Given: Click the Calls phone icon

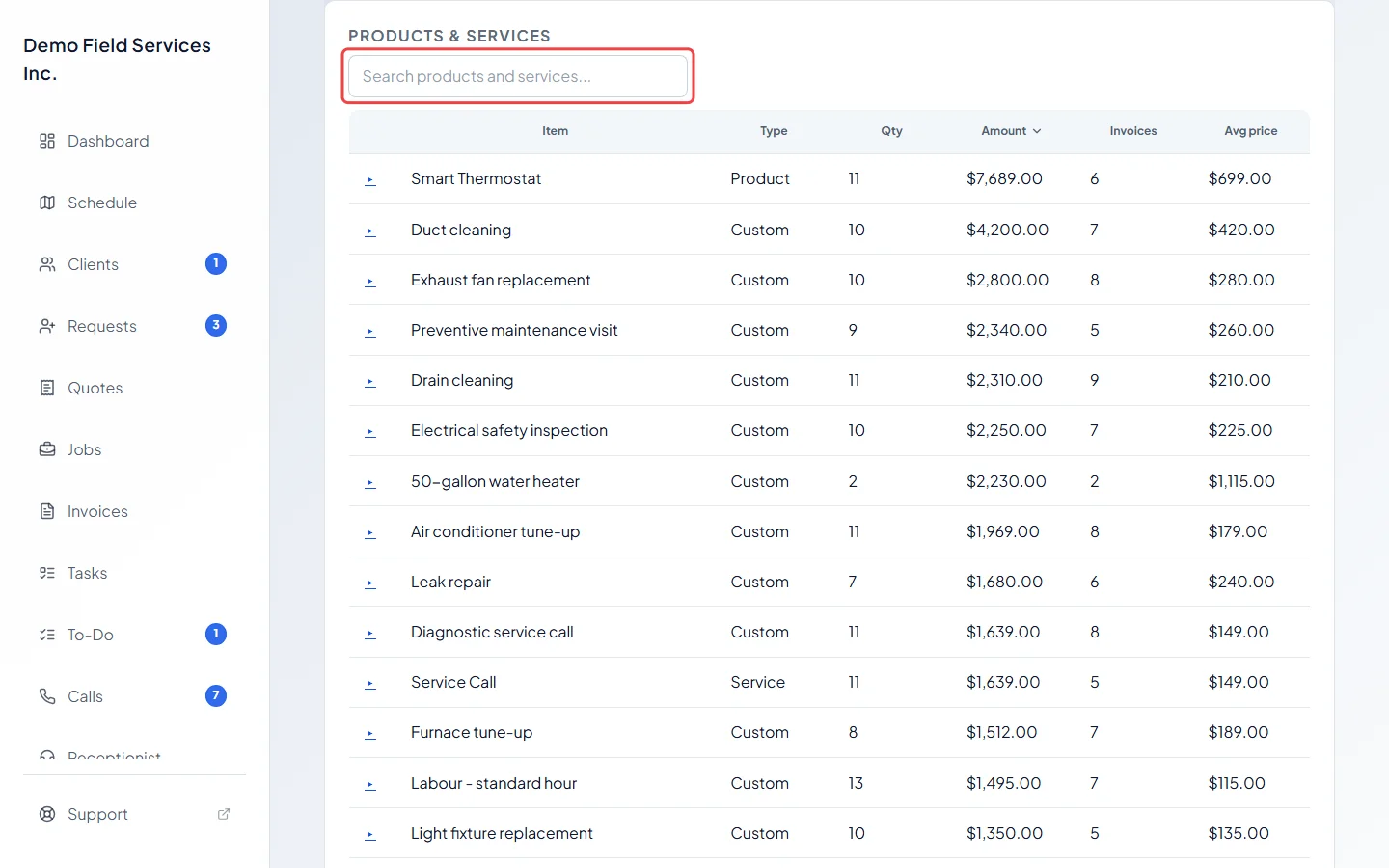Looking at the screenshot, I should (x=47, y=696).
